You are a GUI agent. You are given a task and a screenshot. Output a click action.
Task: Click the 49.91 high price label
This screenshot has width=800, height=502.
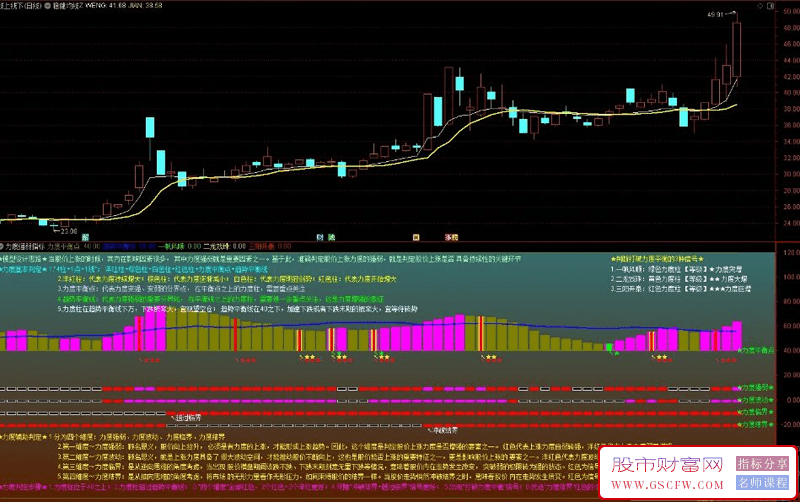click(x=715, y=14)
